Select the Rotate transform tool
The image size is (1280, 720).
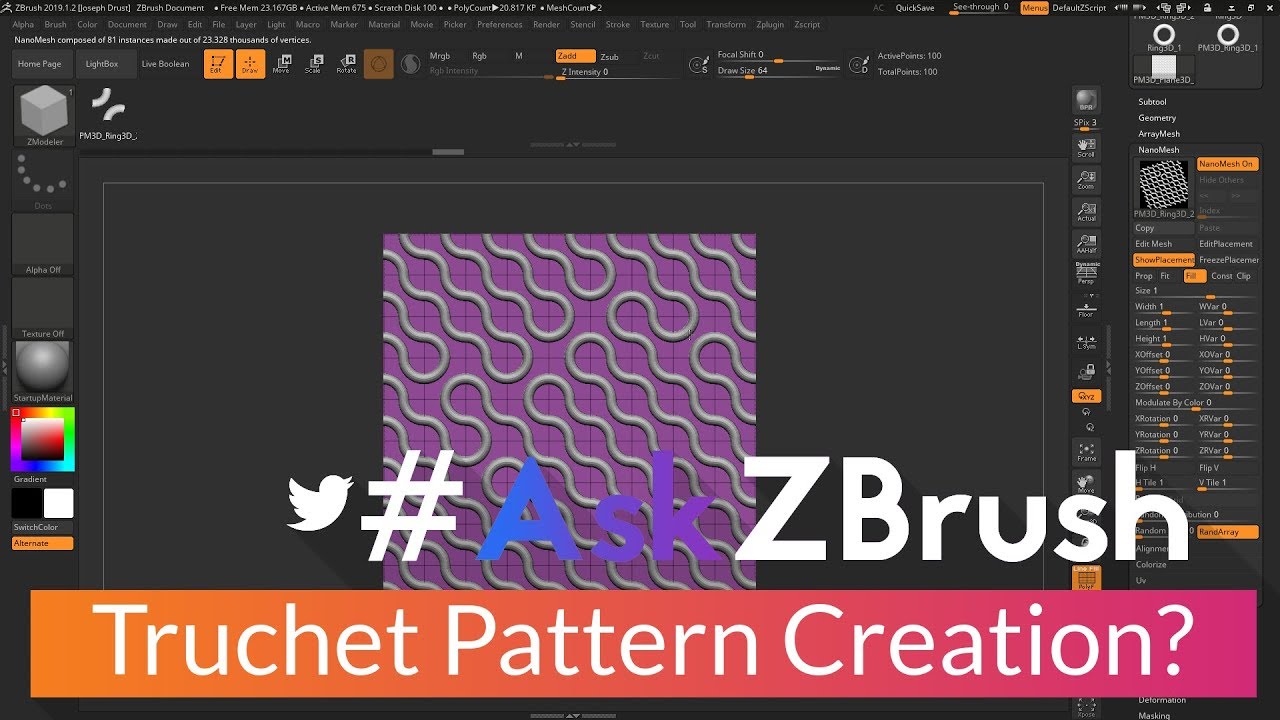tap(346, 64)
